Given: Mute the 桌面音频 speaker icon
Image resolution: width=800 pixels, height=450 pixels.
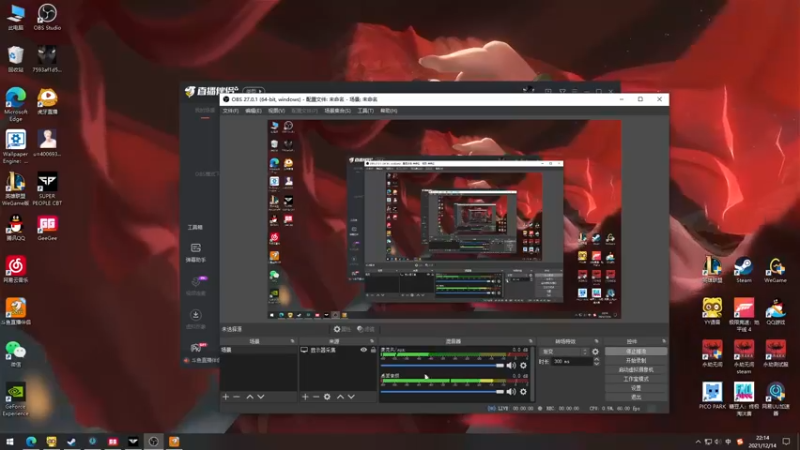Looking at the screenshot, I should coord(511,391).
